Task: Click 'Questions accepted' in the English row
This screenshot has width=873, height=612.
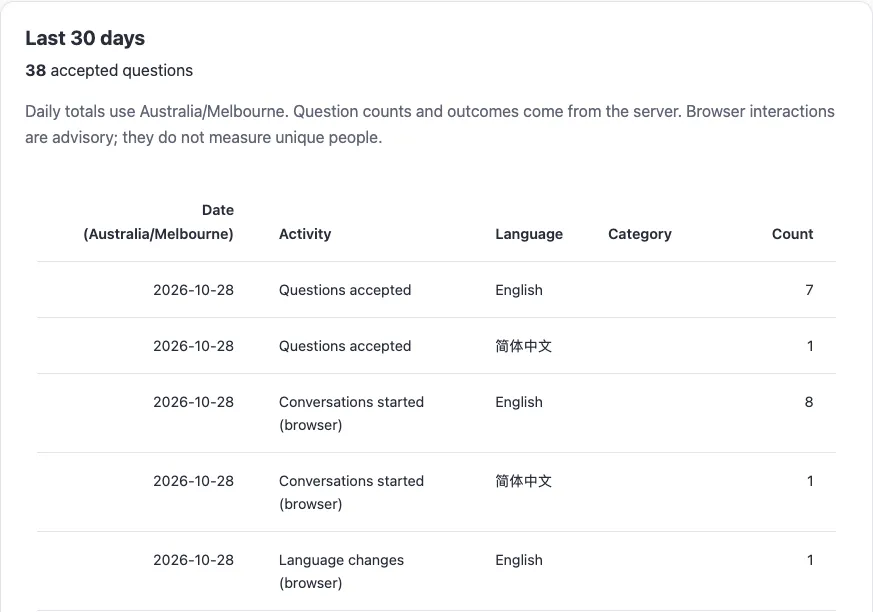Action: 345,290
